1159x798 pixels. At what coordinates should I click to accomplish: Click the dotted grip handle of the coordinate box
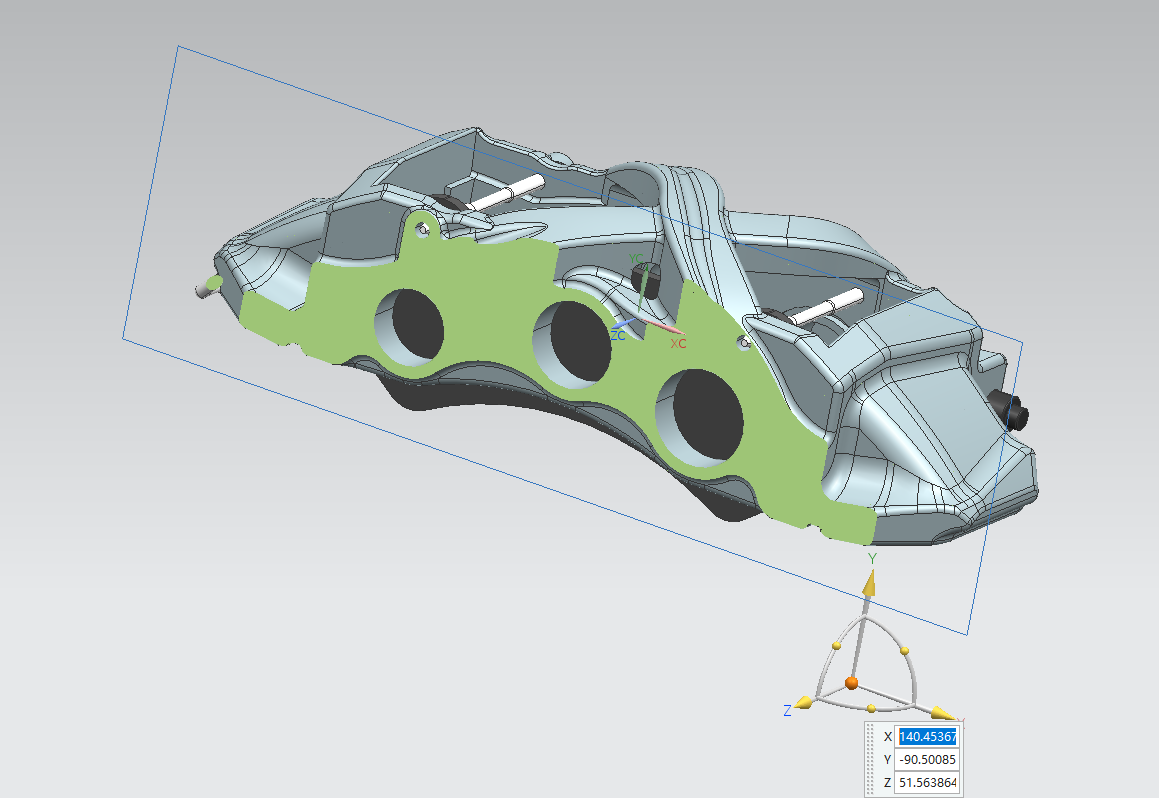pyautogui.click(x=871, y=759)
